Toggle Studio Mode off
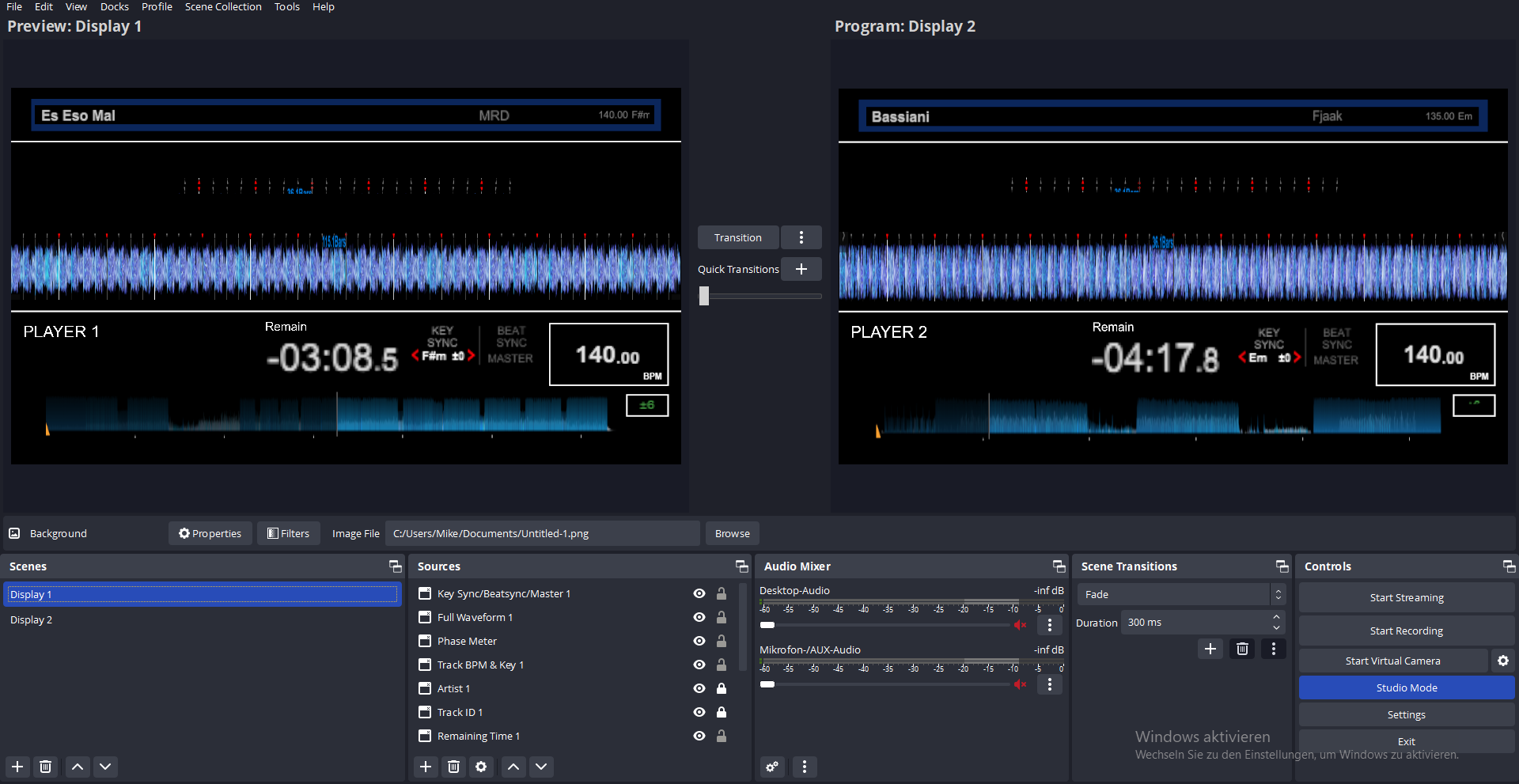 pos(1407,687)
